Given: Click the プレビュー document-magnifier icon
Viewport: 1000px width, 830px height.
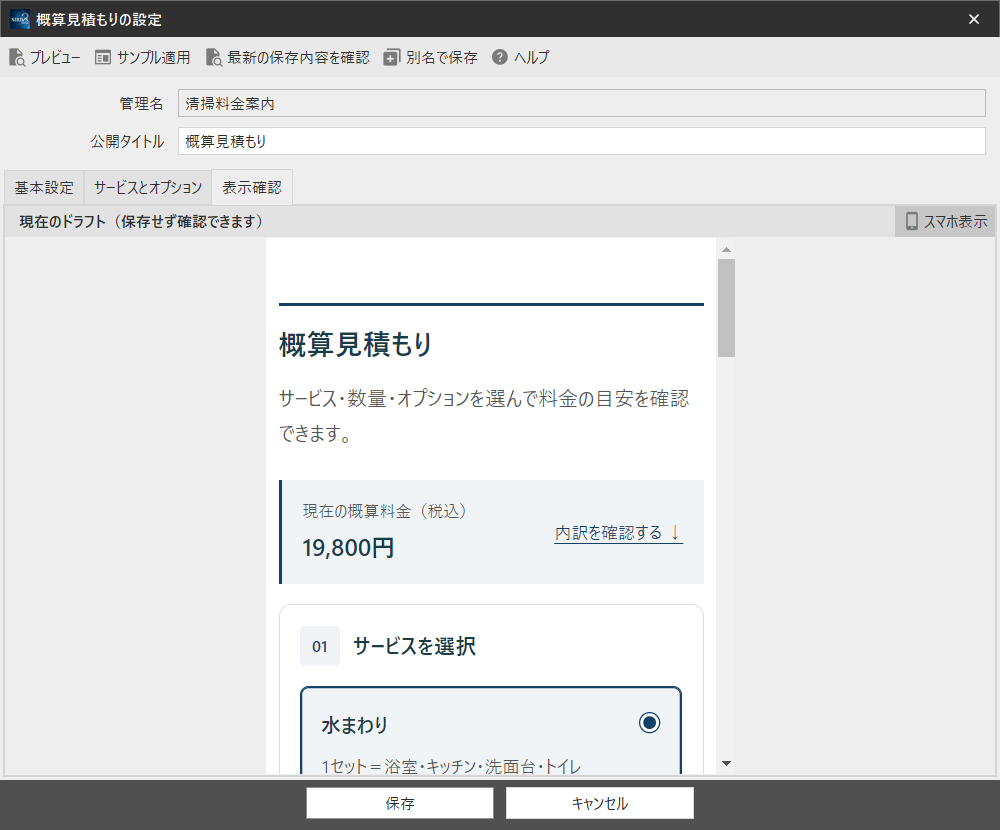Looking at the screenshot, I should click(x=17, y=57).
